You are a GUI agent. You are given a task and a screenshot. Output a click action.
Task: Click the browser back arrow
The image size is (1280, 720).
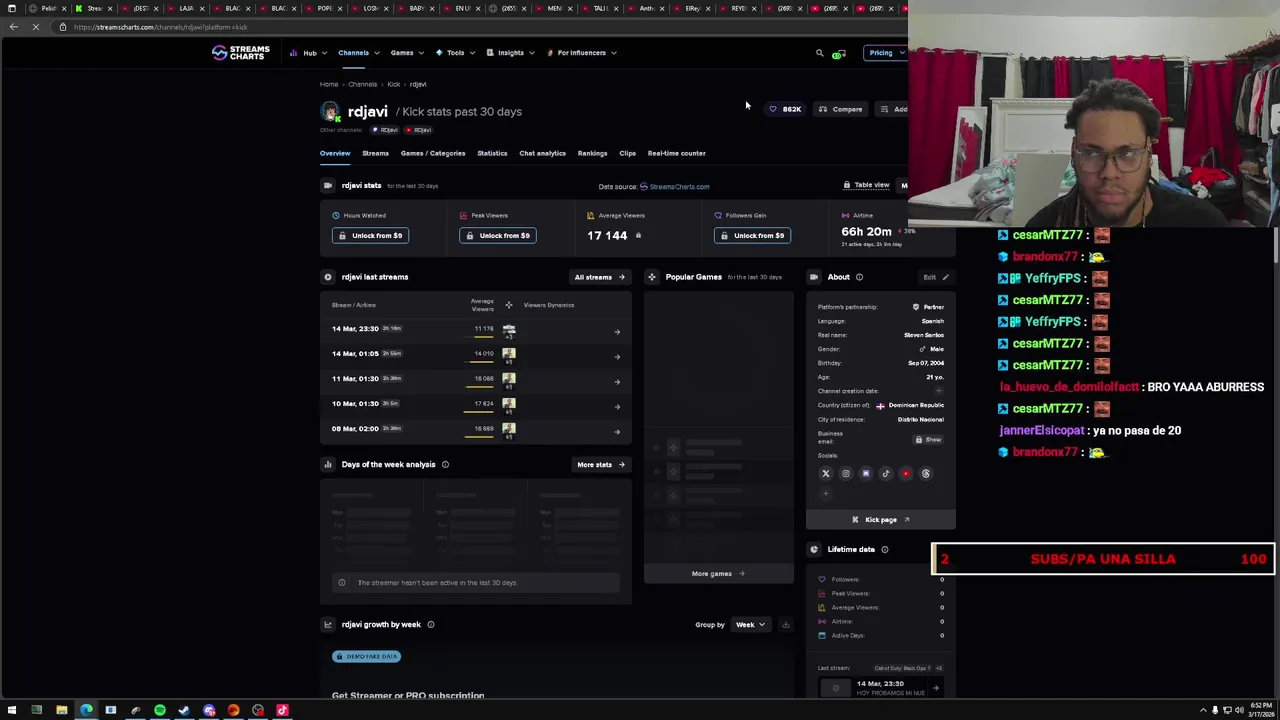[x=13, y=27]
